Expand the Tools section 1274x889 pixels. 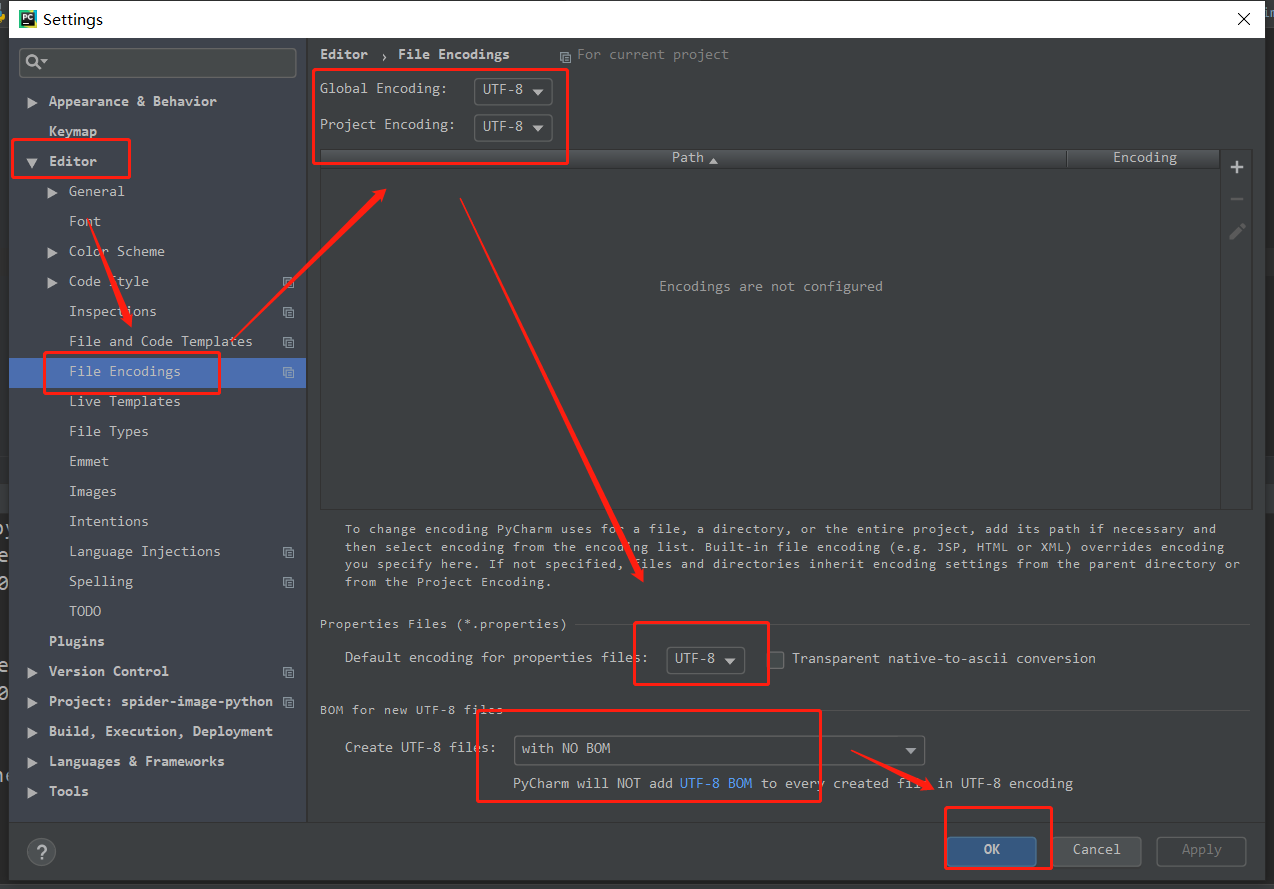click(32, 792)
